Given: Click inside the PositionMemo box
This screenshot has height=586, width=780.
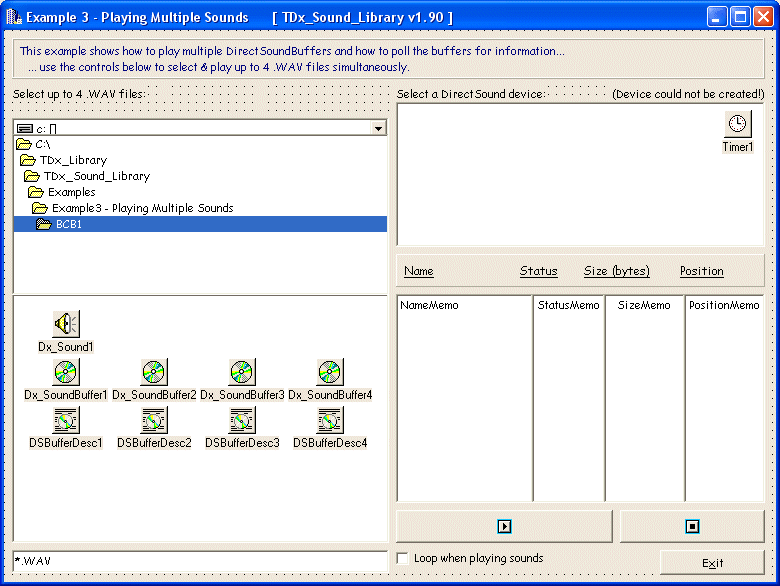Looking at the screenshot, I should pos(725,398).
